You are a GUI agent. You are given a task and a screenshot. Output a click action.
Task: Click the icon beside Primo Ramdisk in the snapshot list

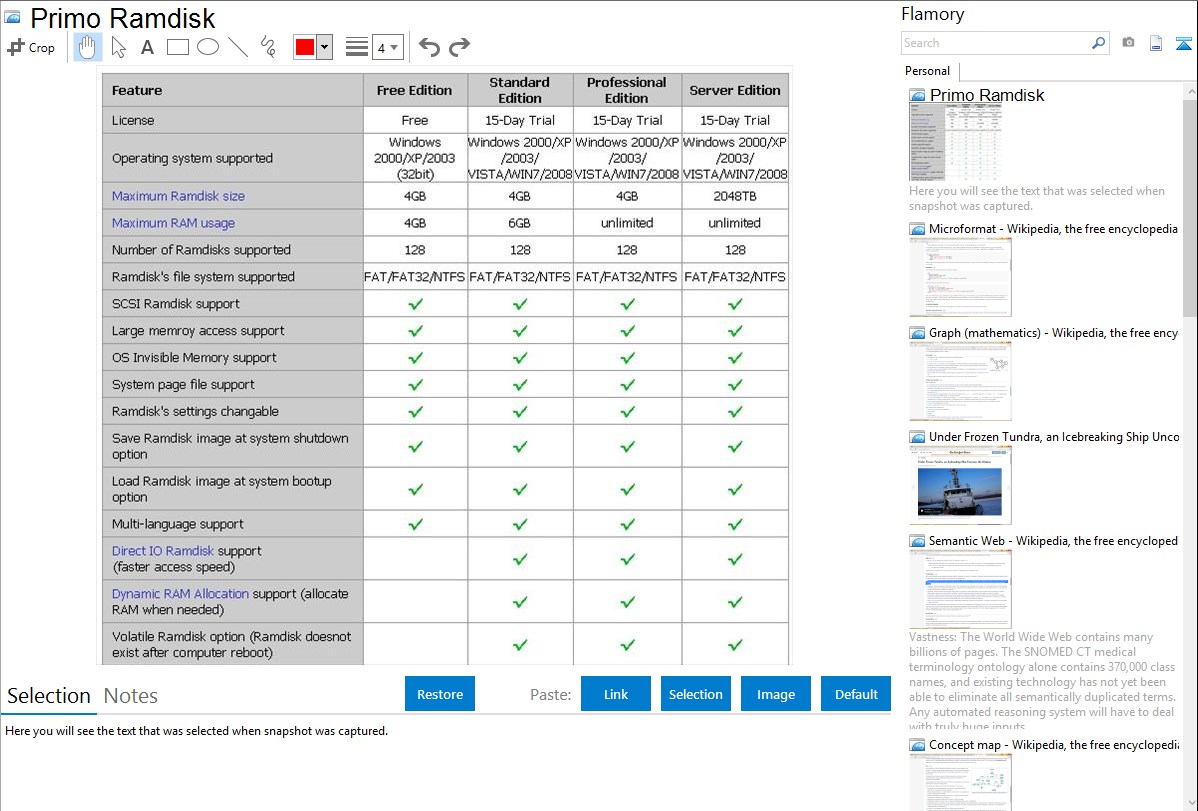click(x=917, y=95)
